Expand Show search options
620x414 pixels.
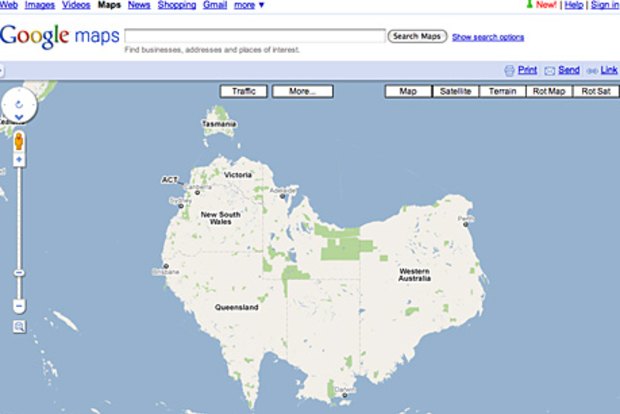pos(487,37)
